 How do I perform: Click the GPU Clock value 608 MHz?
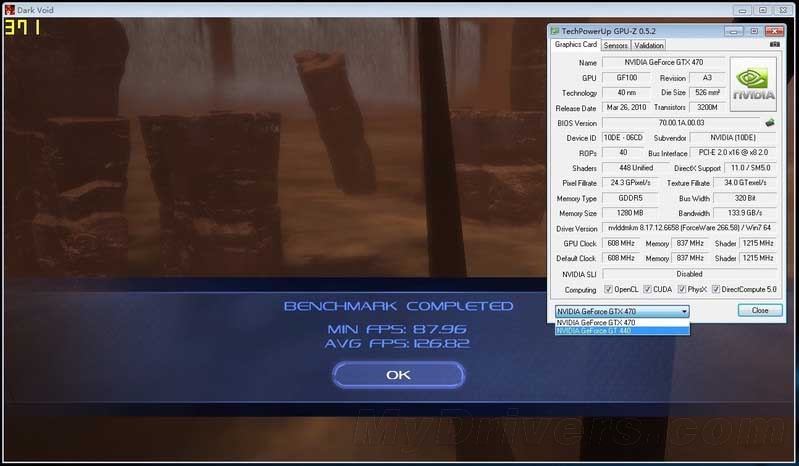pyautogui.click(x=621, y=243)
